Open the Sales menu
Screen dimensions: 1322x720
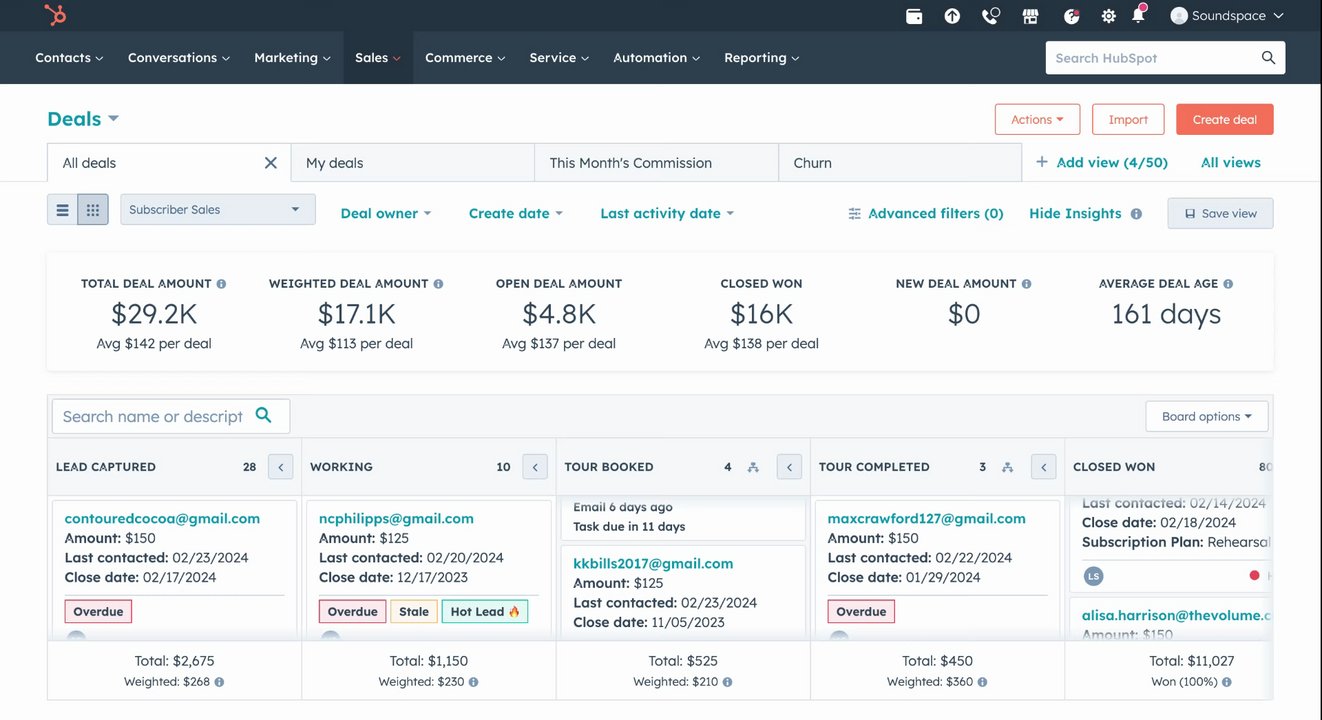pyautogui.click(x=377, y=58)
